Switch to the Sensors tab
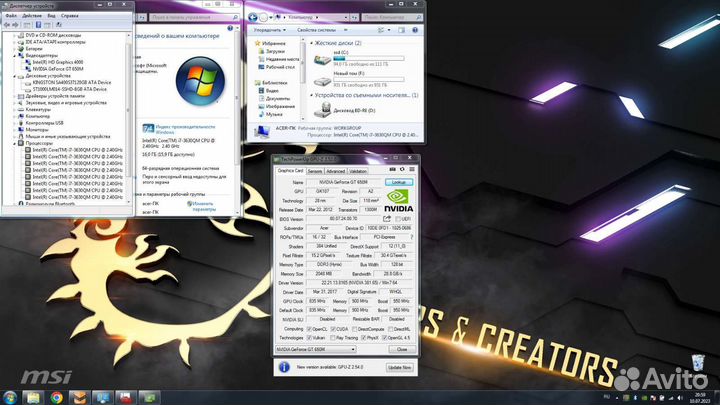 (x=315, y=171)
